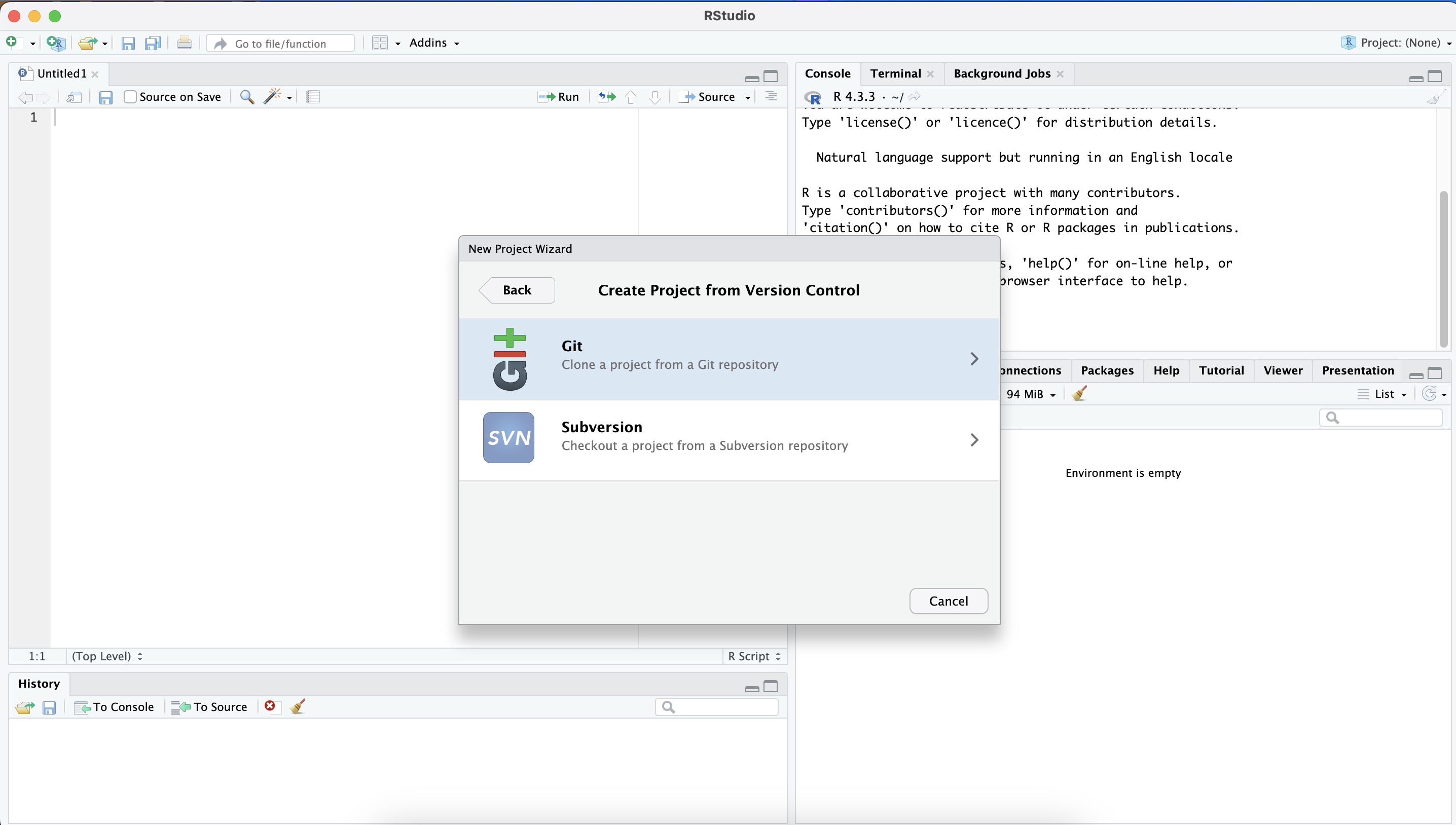Click the New File plus icon
This screenshot has width=1456, height=825.
pos(12,43)
